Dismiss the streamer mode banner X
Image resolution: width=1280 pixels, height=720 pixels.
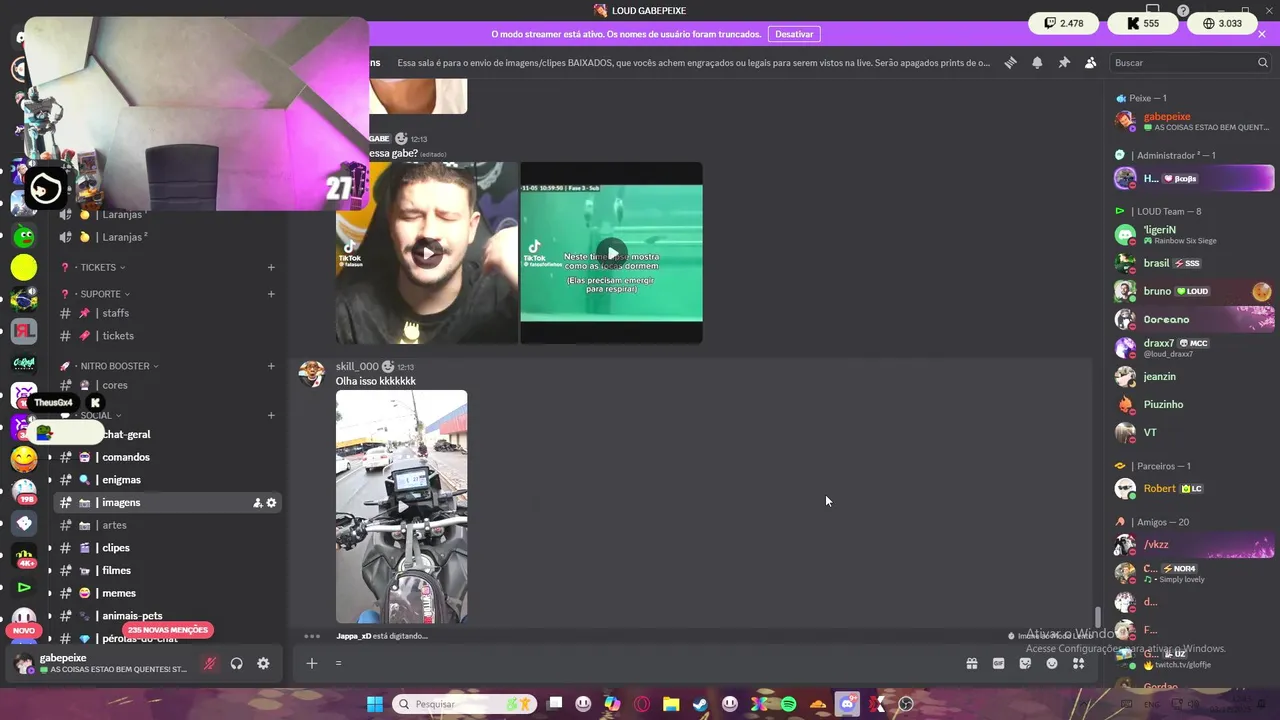point(1261,34)
